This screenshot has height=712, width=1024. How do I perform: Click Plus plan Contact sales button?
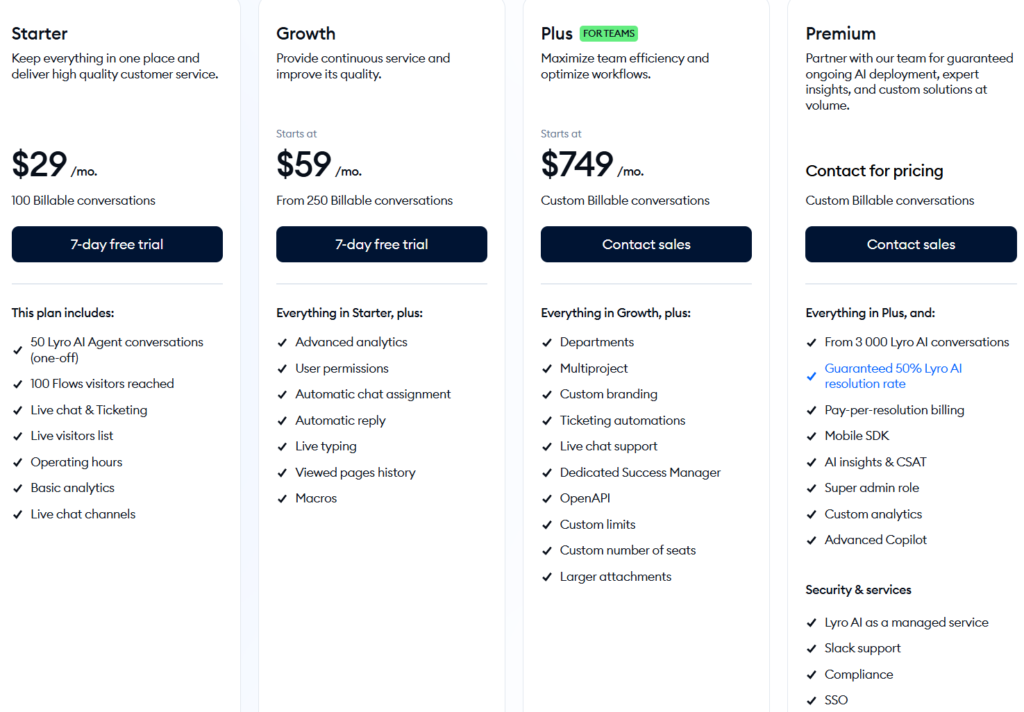pos(646,244)
